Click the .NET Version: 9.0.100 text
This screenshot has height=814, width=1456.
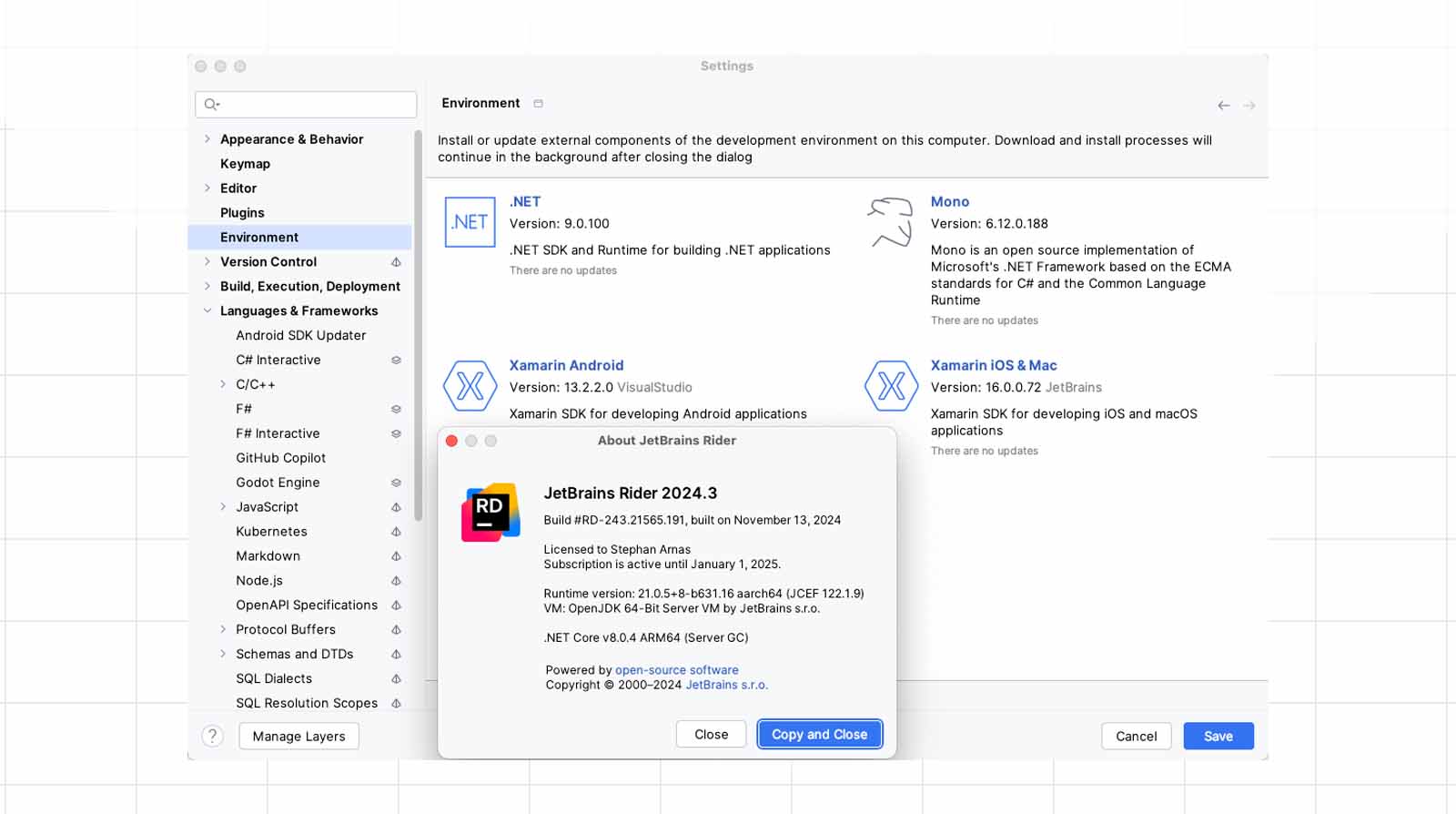[x=559, y=224]
